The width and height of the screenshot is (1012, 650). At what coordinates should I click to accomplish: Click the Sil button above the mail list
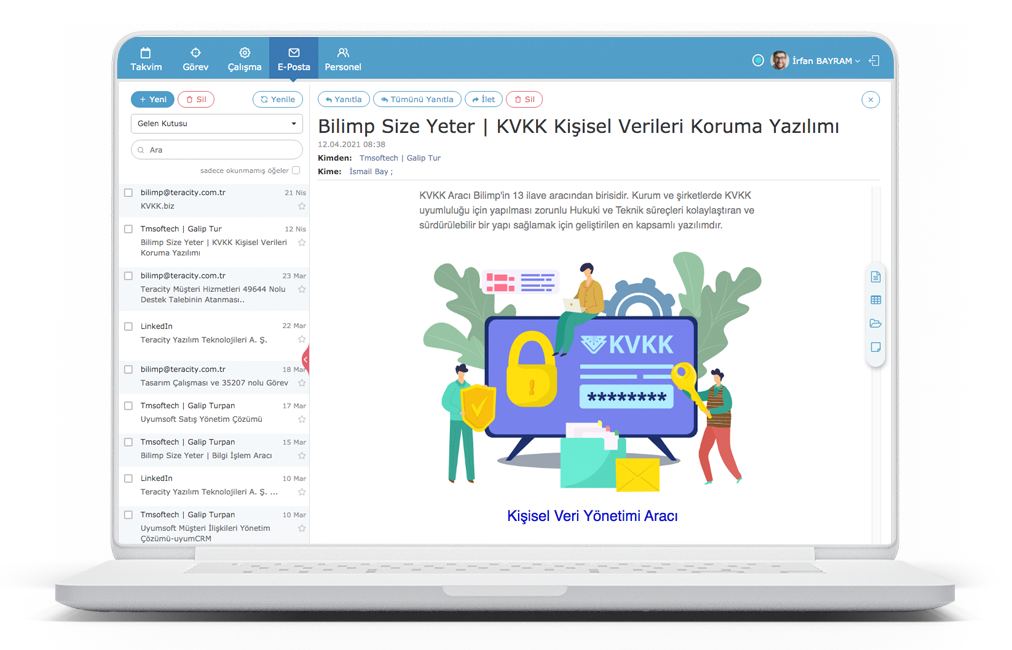(x=196, y=99)
